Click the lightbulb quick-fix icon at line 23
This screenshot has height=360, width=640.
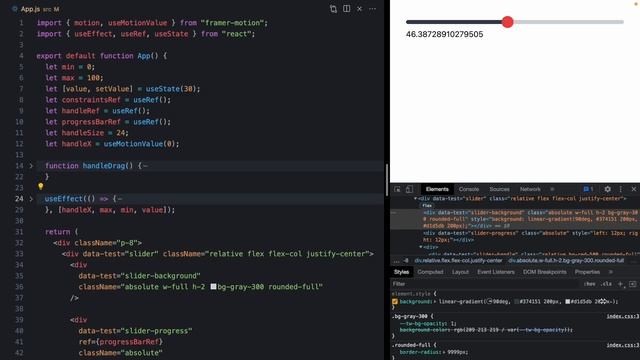click(40, 187)
